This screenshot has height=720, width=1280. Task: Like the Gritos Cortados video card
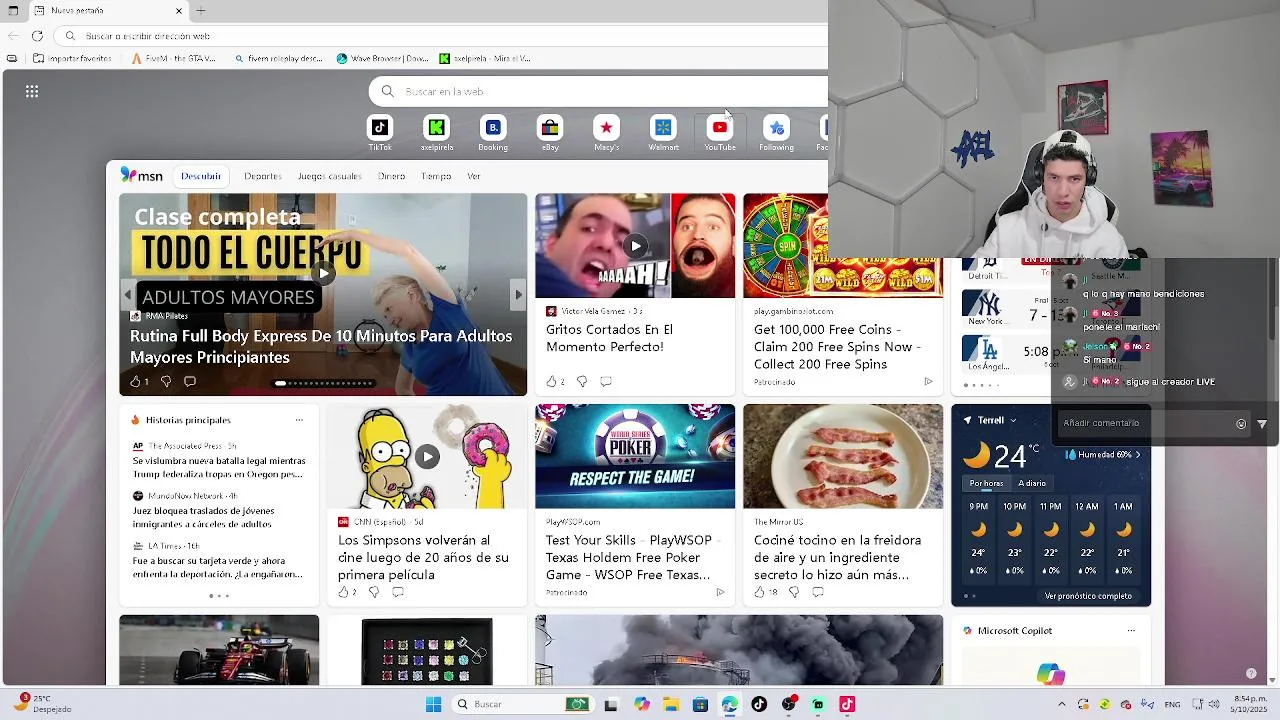coord(551,381)
